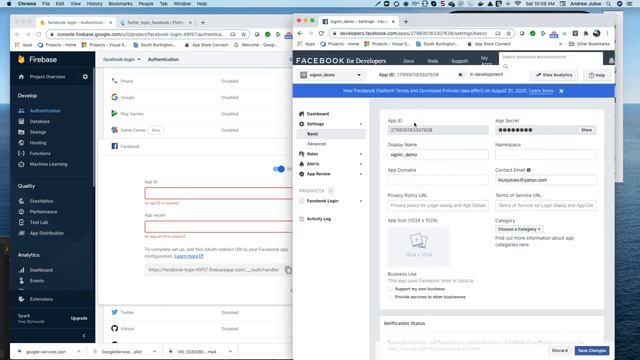Click Upgrade in Firebase Spark plan
640x360 pixels.
pyautogui.click(x=79, y=318)
